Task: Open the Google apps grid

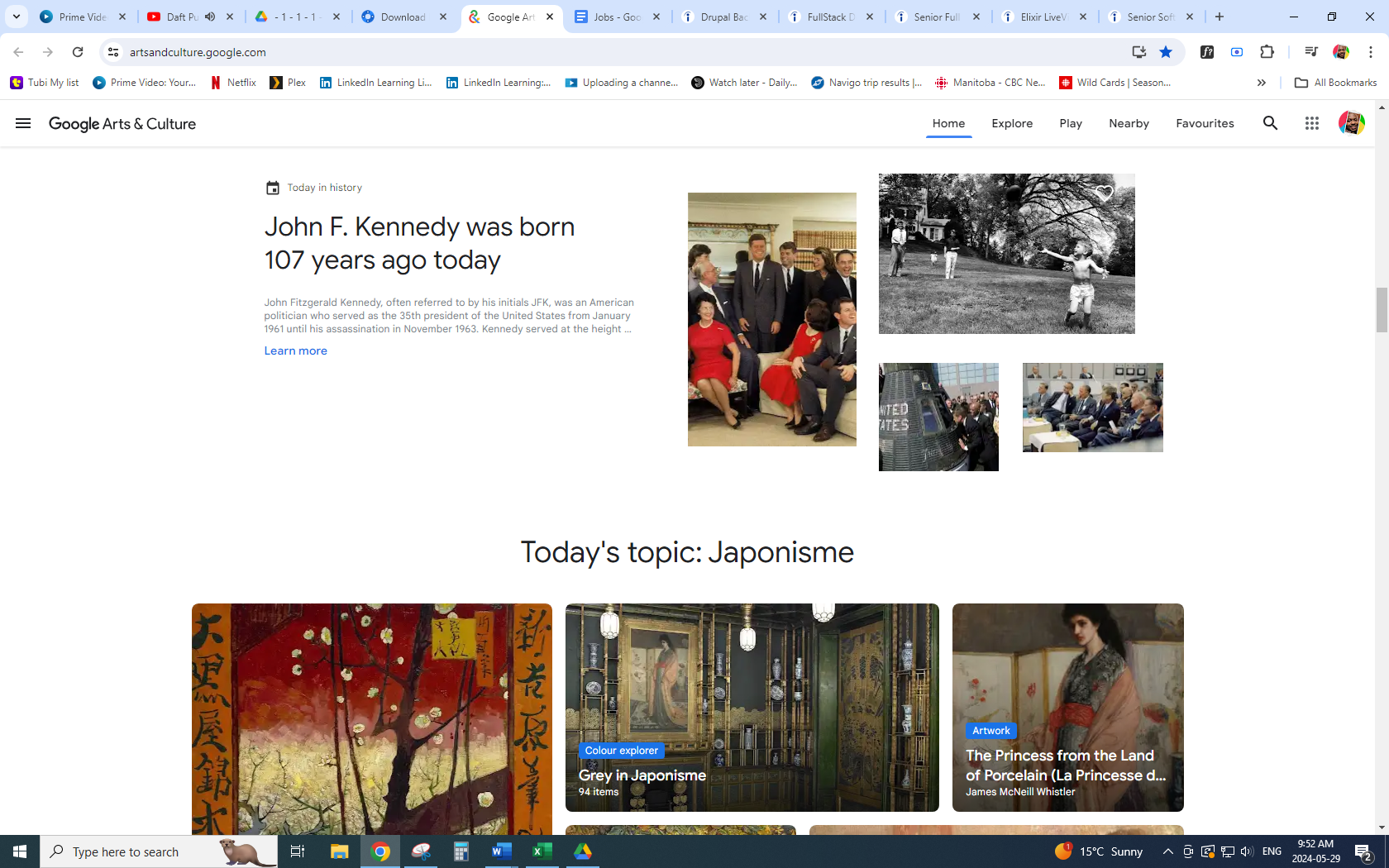Action: point(1311,123)
